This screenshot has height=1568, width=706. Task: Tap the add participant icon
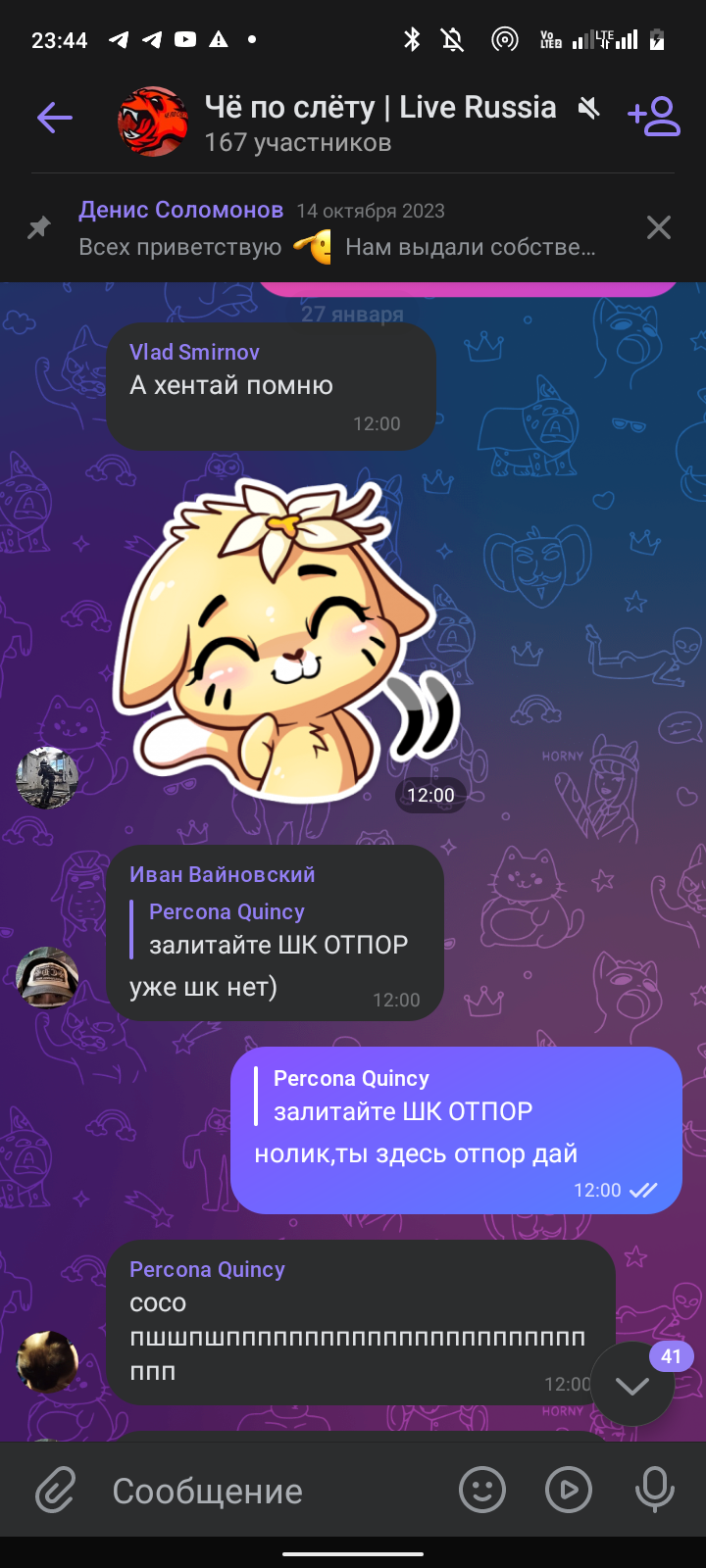point(654,116)
